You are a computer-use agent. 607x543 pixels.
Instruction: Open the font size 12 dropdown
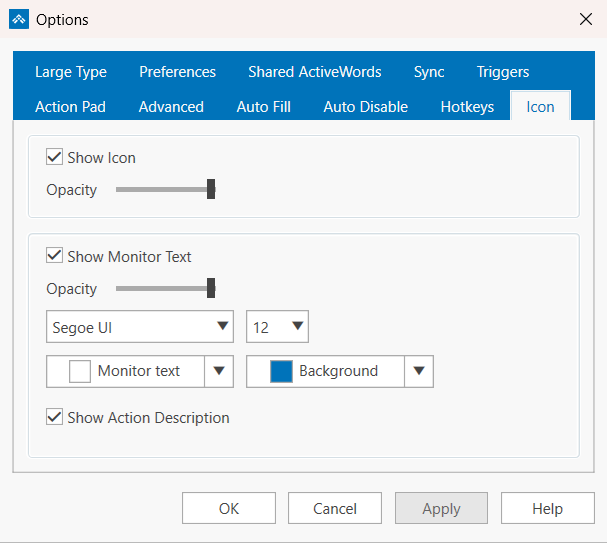click(277, 327)
